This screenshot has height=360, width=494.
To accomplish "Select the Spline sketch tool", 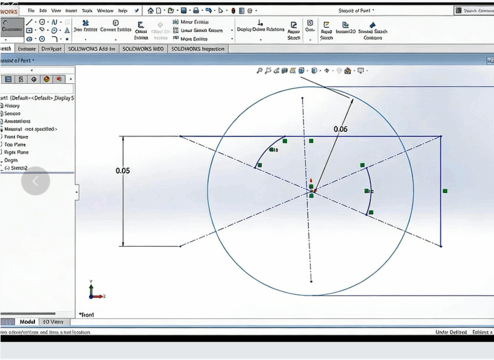I will [x=54, y=22].
